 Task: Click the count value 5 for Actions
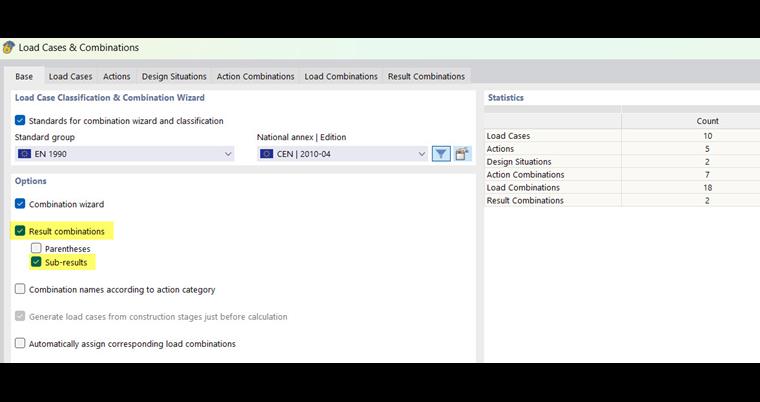tap(707, 149)
